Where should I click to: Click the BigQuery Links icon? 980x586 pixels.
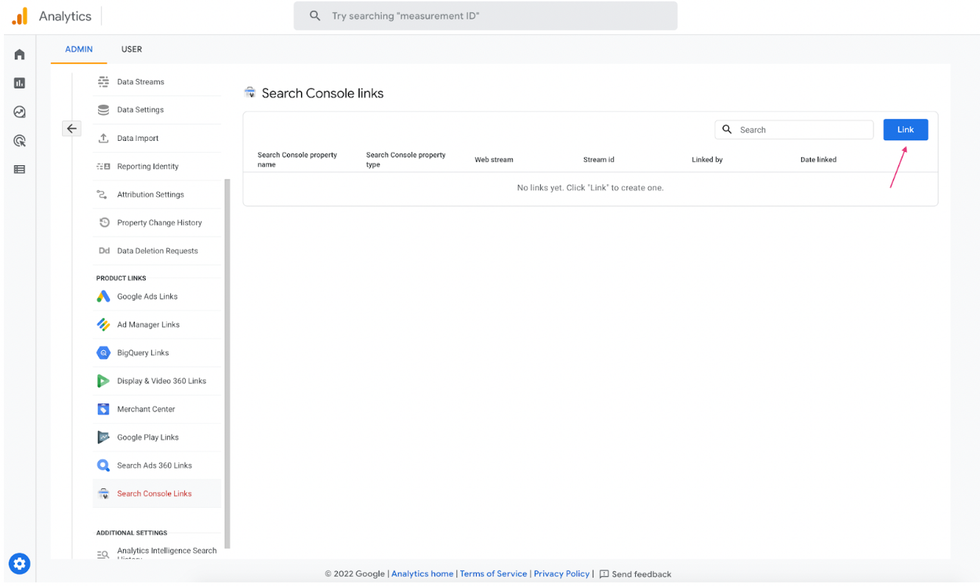(x=103, y=353)
